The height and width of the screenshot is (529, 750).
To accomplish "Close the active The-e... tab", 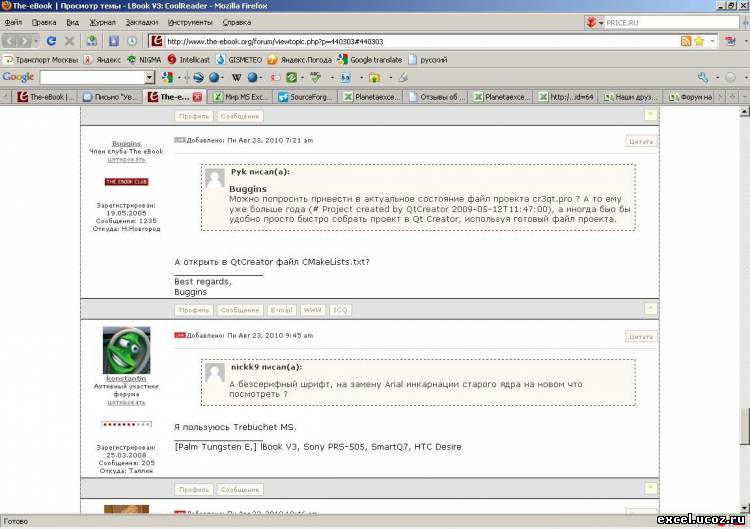I will [198, 97].
